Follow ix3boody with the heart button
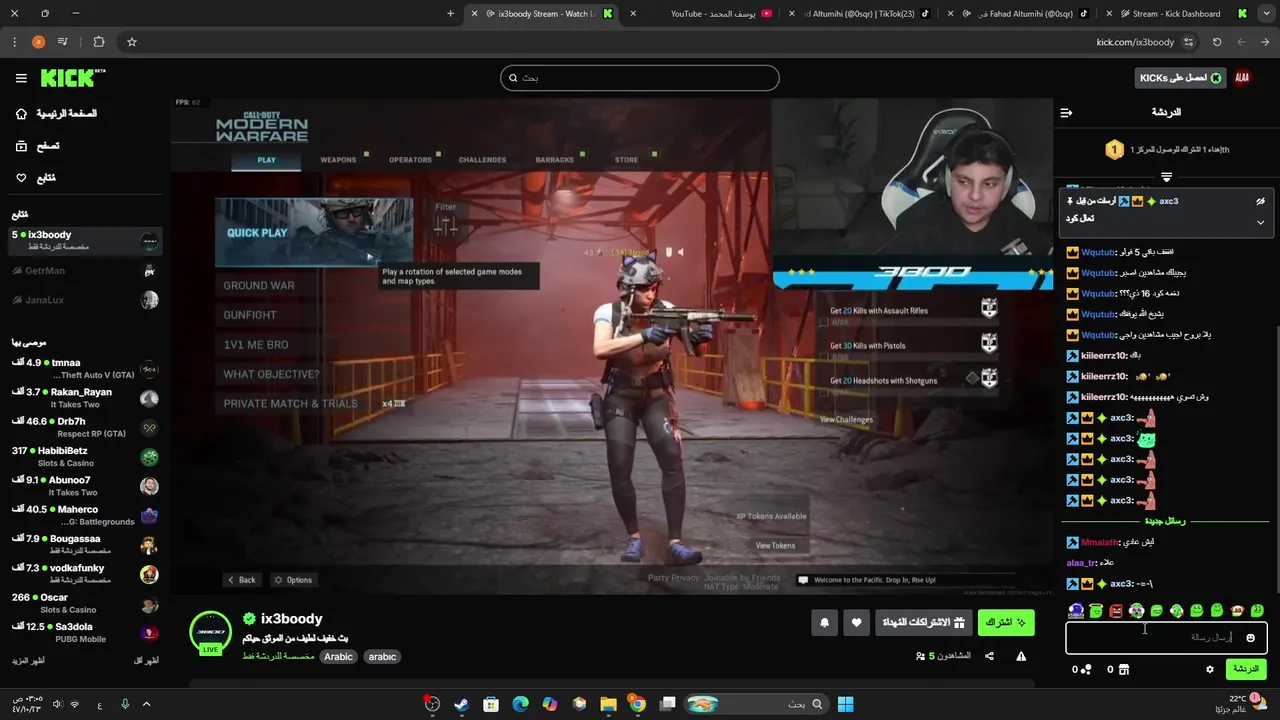Screen dimensions: 1280x720 tap(856, 623)
